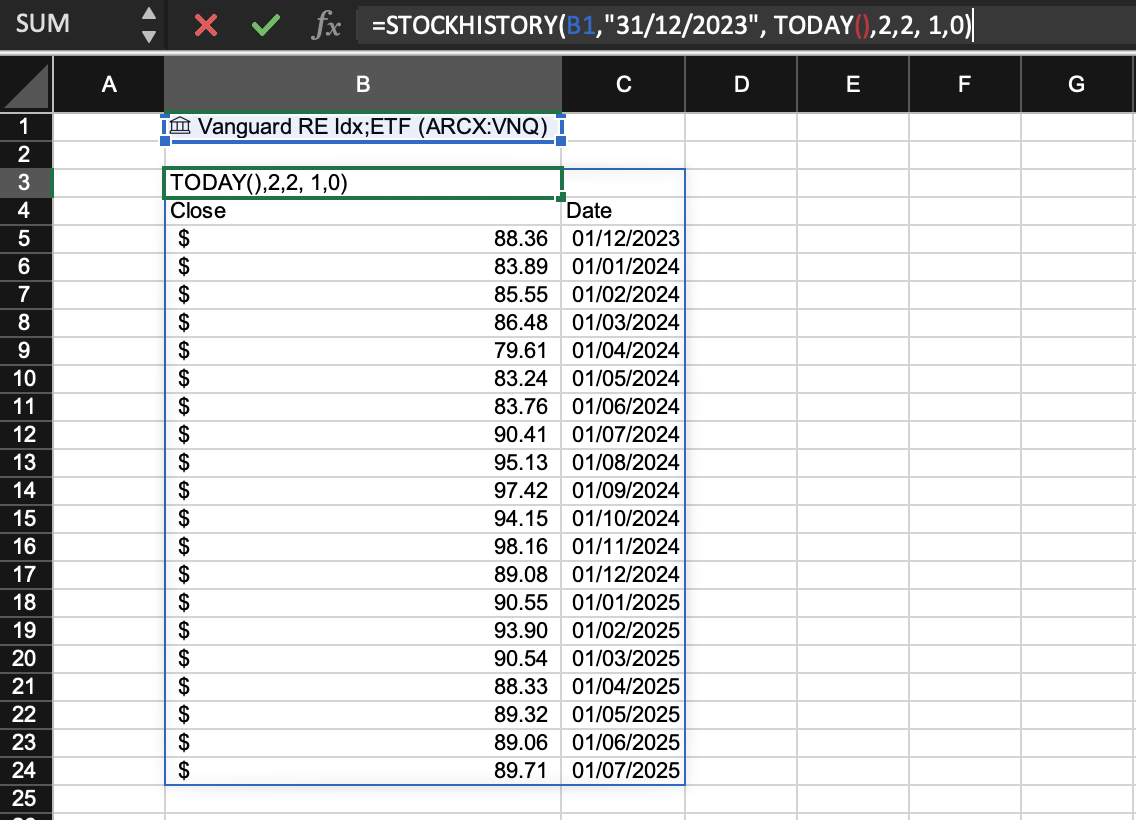Screen dimensions: 1136x820
Task: Click the 88.36 closing price cell
Action: point(362,239)
